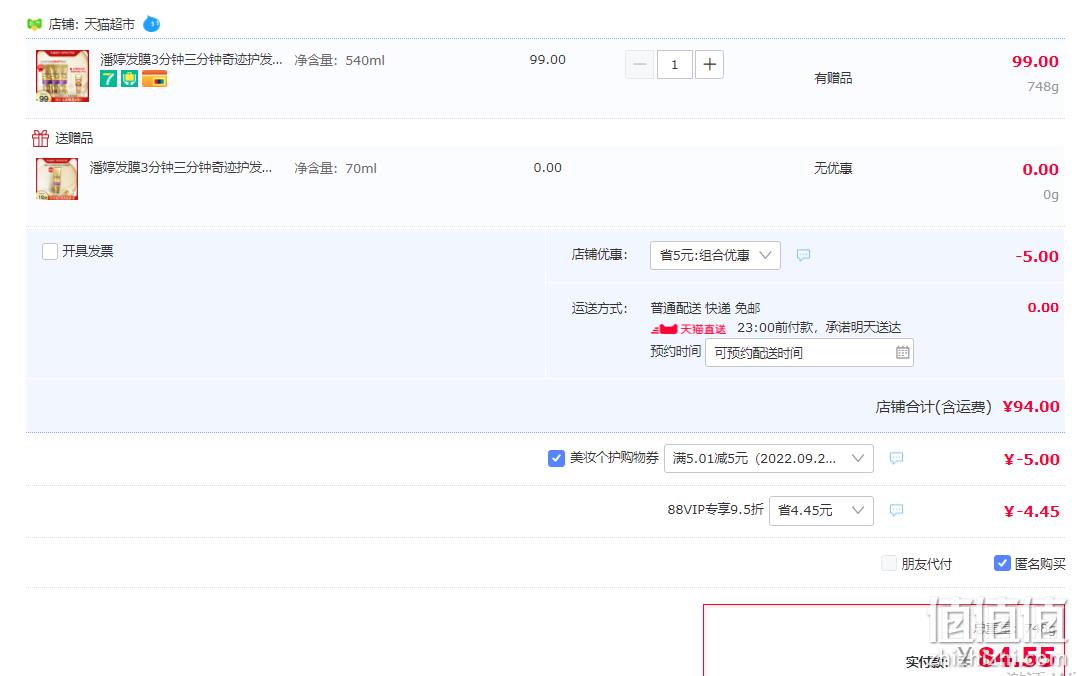Screen dimensions: 1077x676
Task: Open Wangwang chat beside 天猫超市
Action: 151,24
